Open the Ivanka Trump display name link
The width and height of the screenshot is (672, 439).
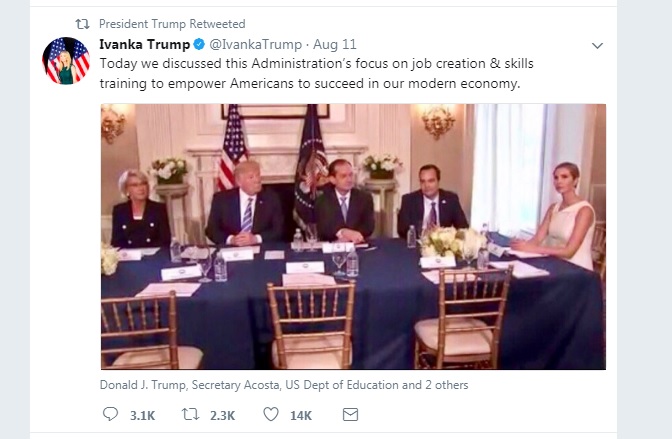144,44
